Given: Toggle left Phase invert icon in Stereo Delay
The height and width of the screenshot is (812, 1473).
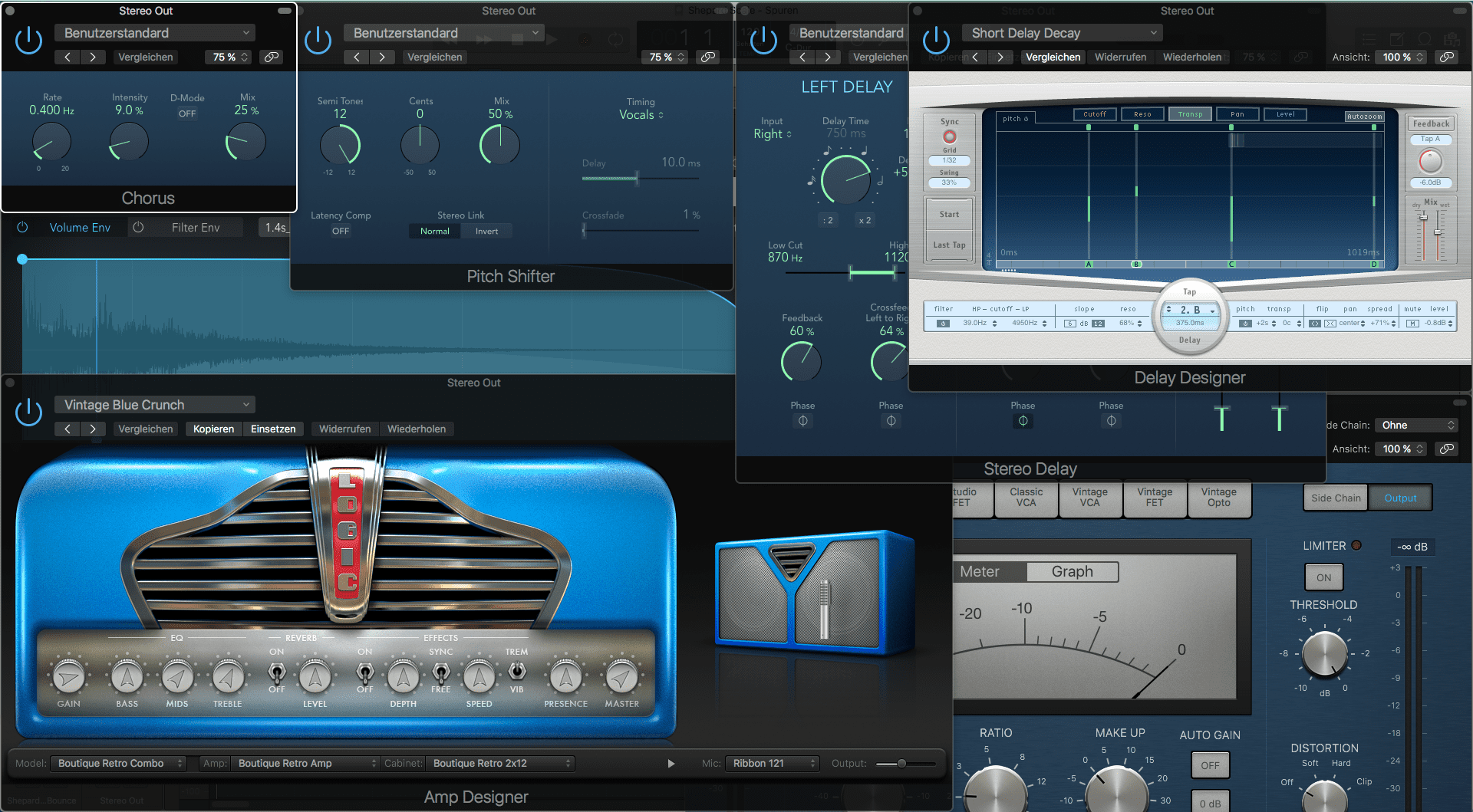Looking at the screenshot, I should point(802,421).
